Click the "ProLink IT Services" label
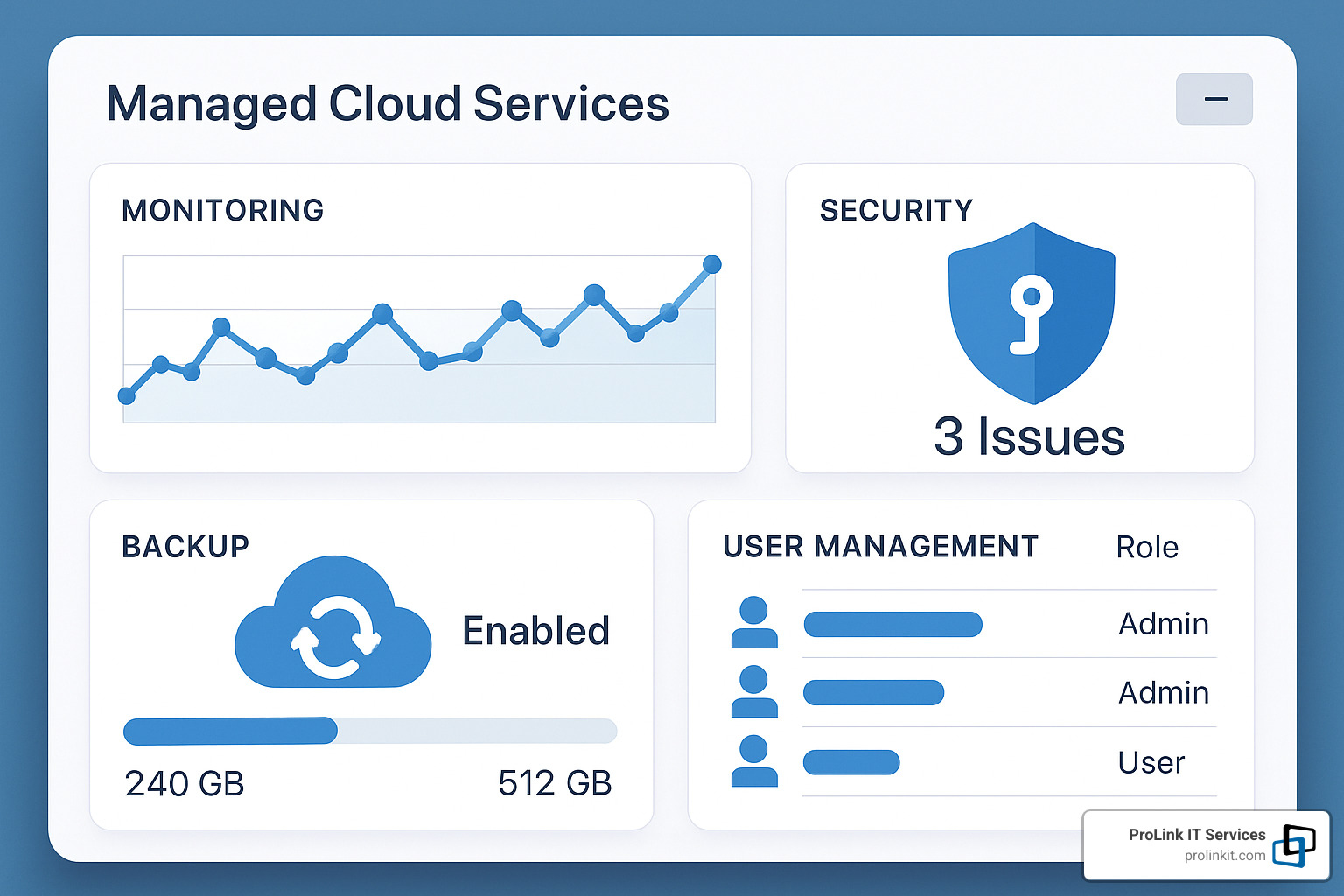 click(x=1197, y=835)
